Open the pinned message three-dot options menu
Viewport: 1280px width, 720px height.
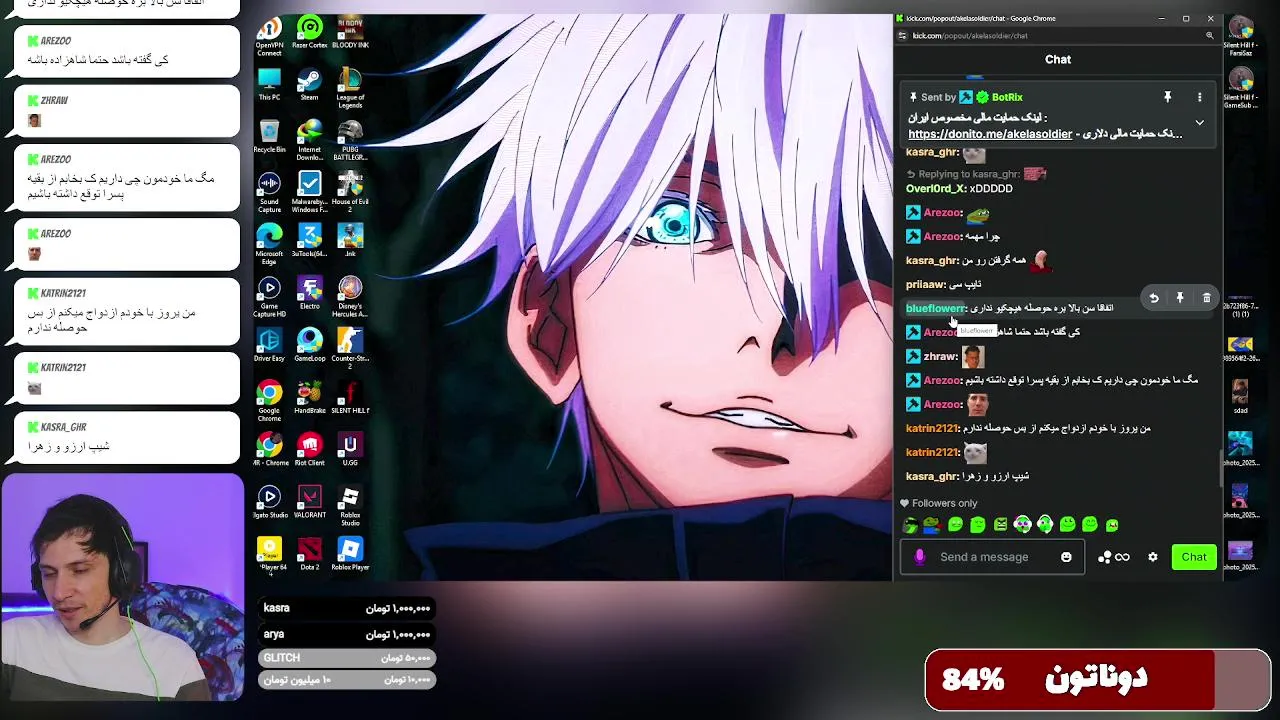point(1199,97)
